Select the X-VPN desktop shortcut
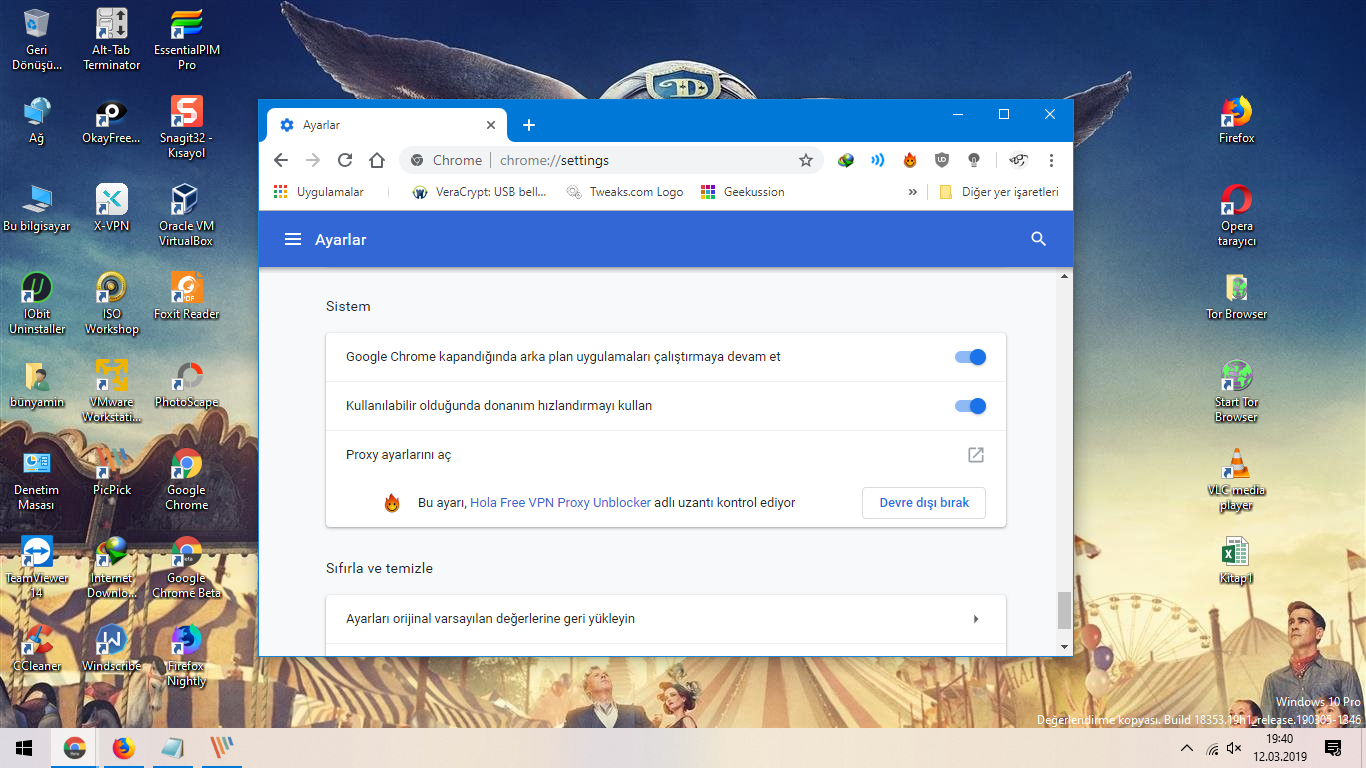 click(111, 208)
